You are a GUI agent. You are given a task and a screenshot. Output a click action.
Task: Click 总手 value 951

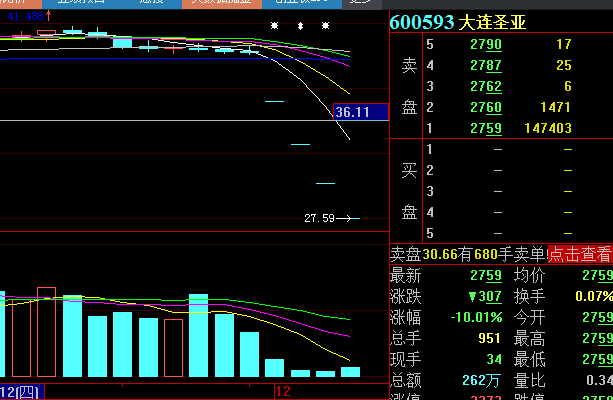(489, 338)
